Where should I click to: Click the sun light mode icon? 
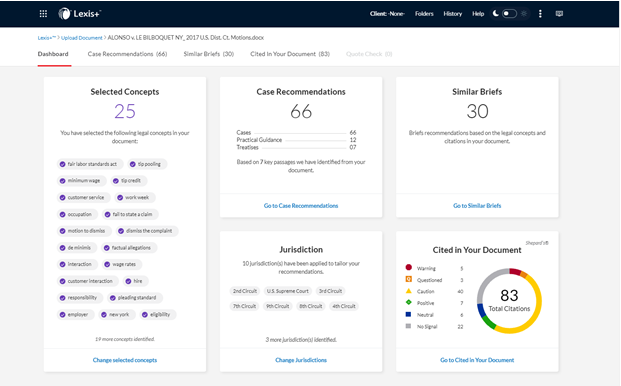tap(524, 13)
